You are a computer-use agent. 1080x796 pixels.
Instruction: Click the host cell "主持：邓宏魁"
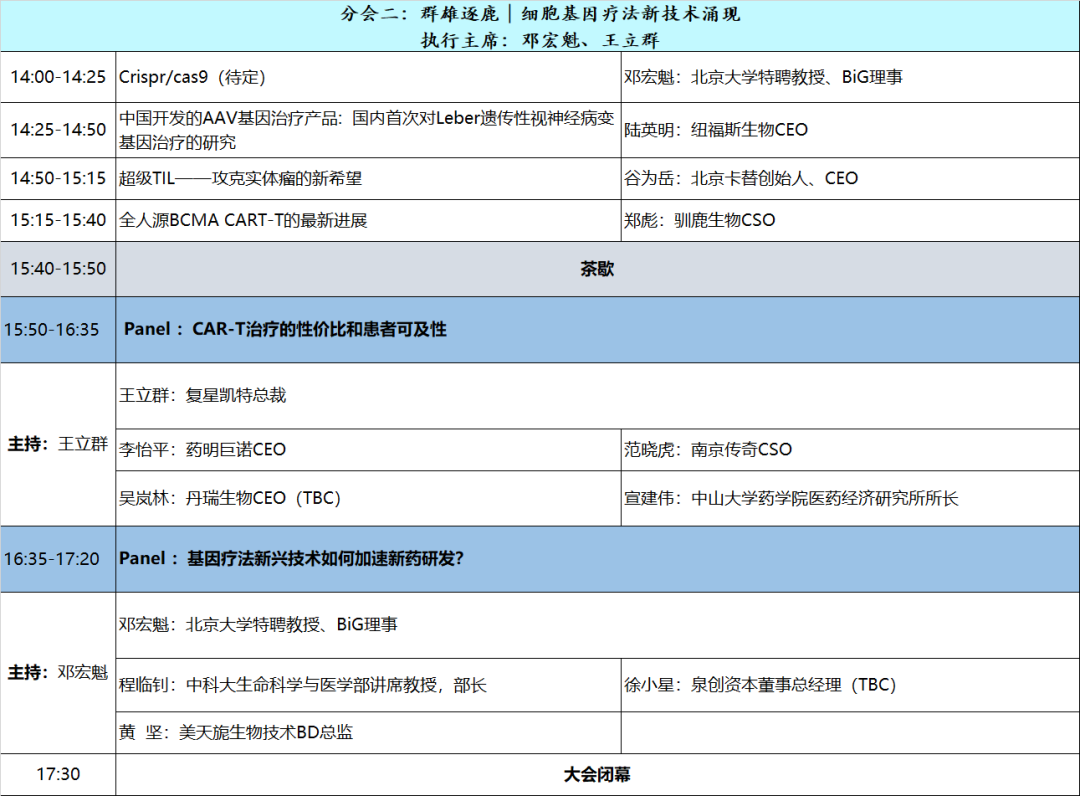click(58, 672)
